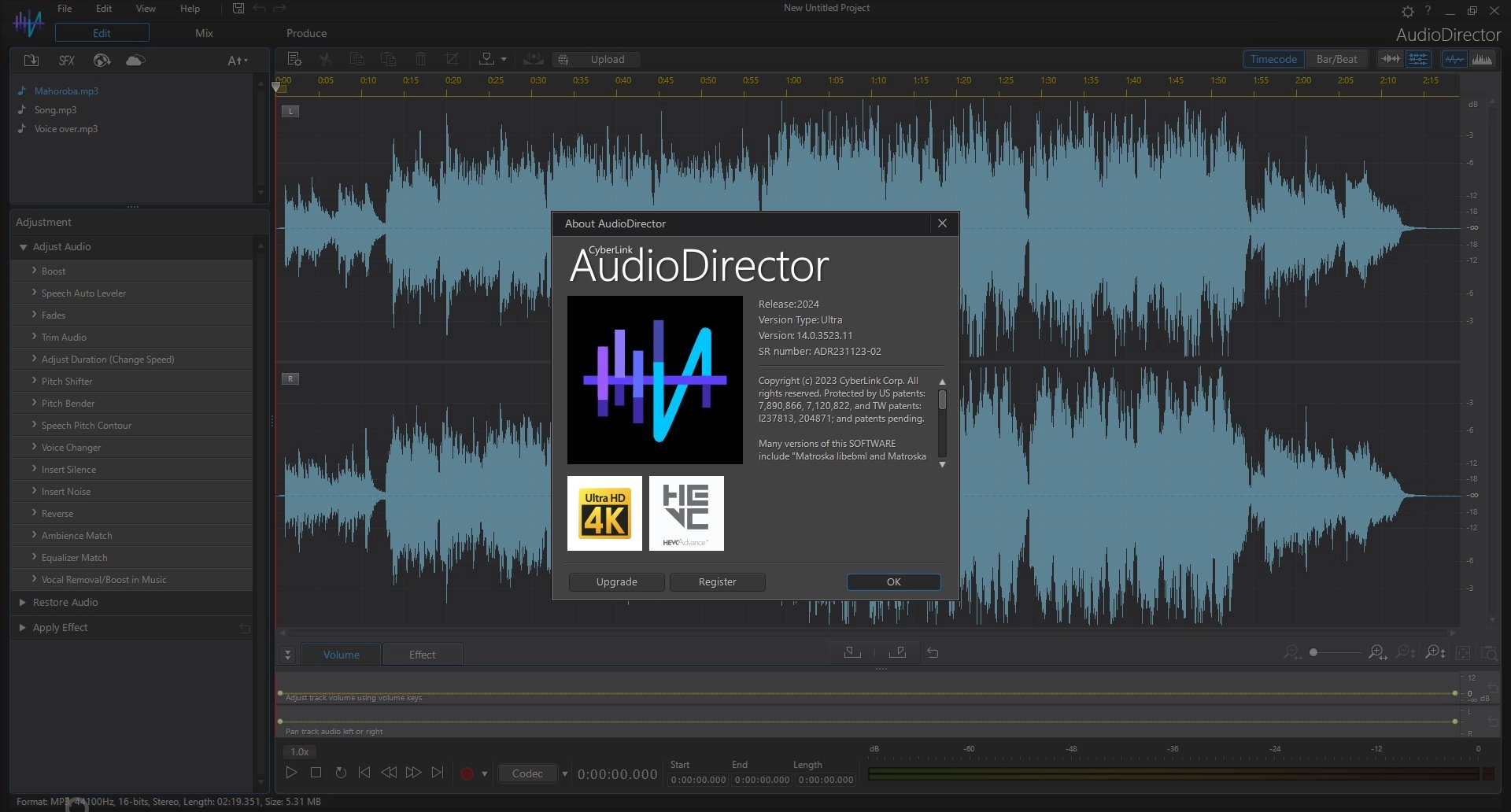
Task: Switch to the Mix tab
Action: [x=204, y=33]
